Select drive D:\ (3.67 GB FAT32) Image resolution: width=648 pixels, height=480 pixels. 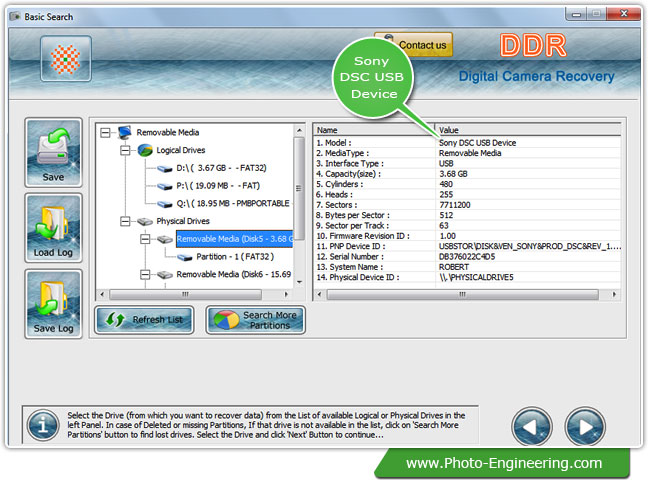[222, 168]
